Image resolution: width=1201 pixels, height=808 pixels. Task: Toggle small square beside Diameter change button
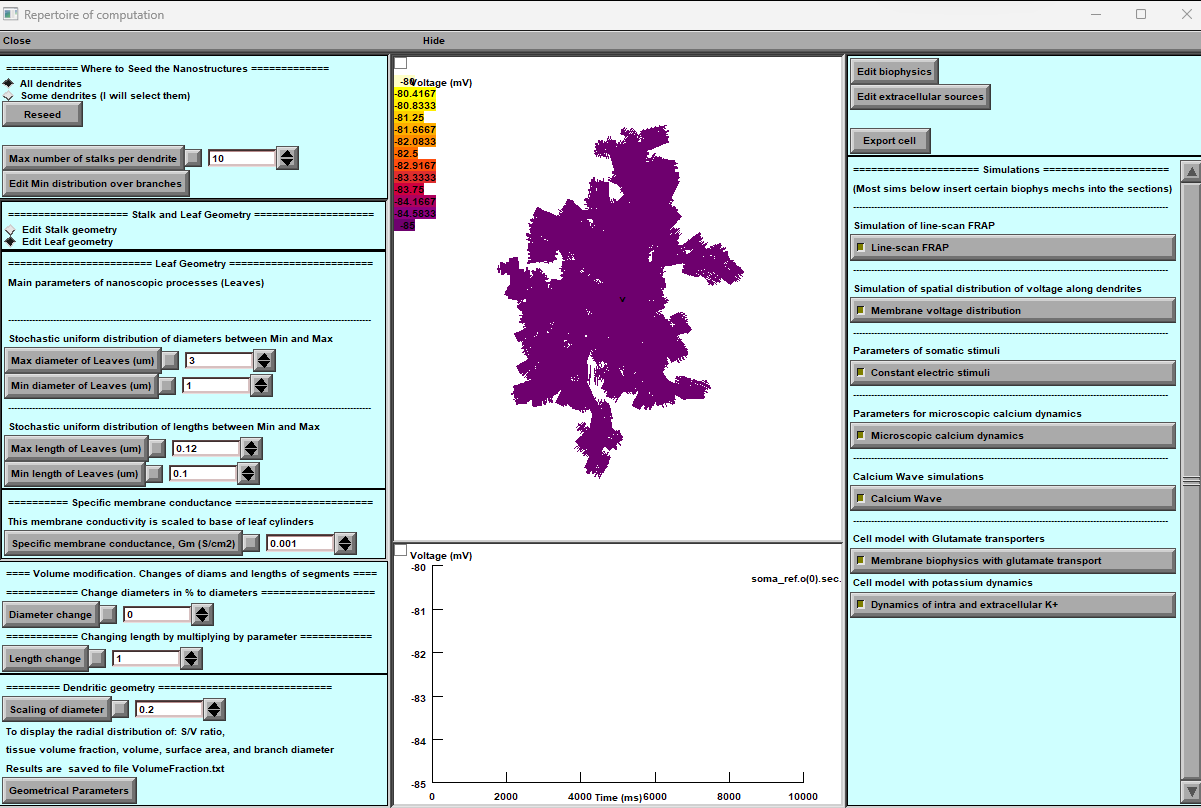coord(108,615)
